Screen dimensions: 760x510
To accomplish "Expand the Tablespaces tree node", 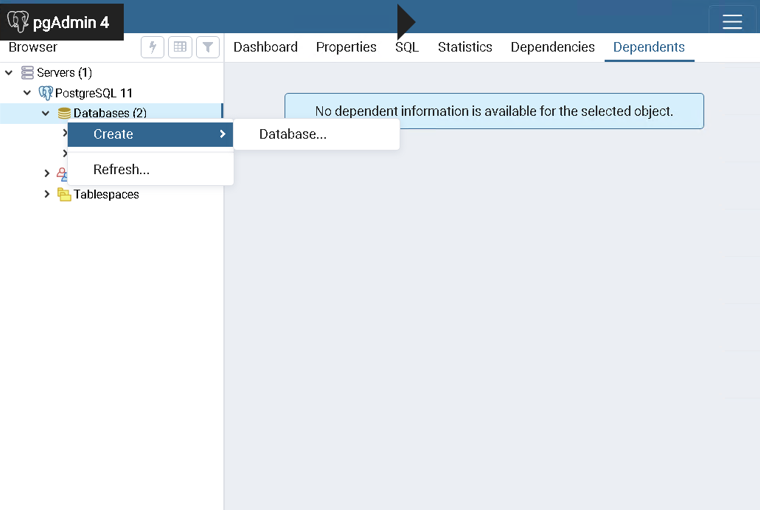I will coord(47,194).
